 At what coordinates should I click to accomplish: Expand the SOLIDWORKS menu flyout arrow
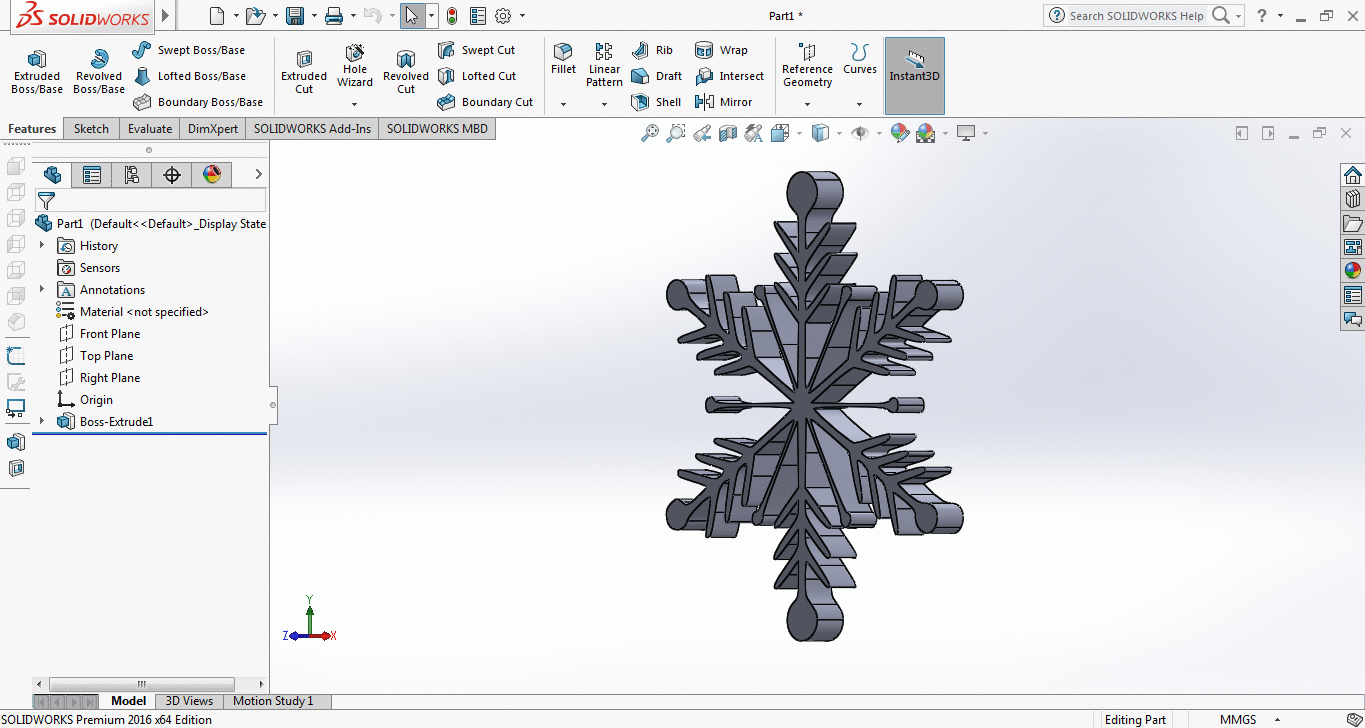166,16
